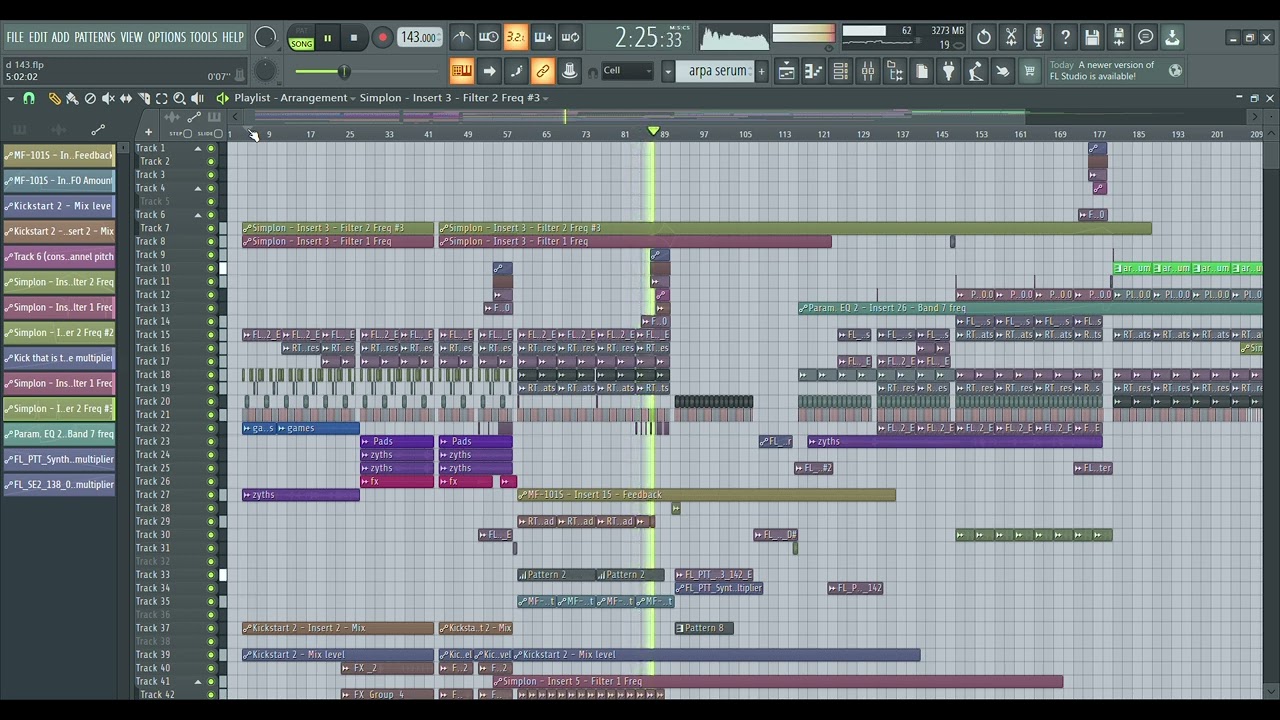1280x720 pixels.
Task: Select the zoom magnifier tool in playlist
Action: 179,98
